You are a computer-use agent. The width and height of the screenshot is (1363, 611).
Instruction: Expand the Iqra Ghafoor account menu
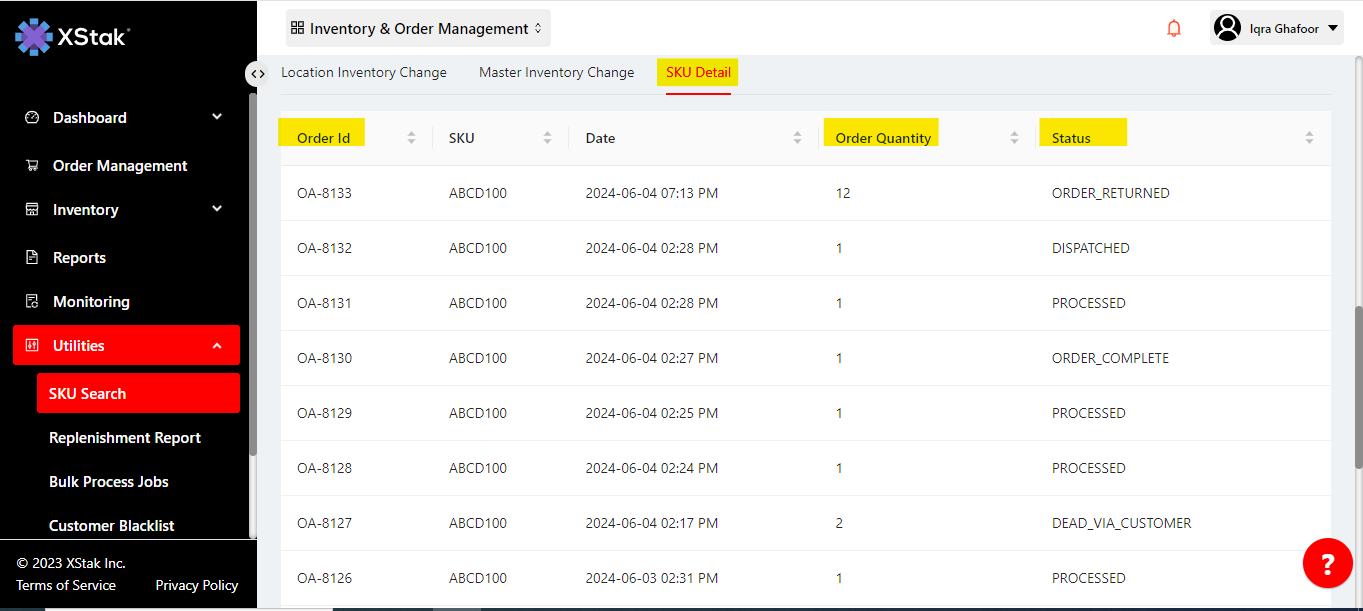tap(1333, 29)
